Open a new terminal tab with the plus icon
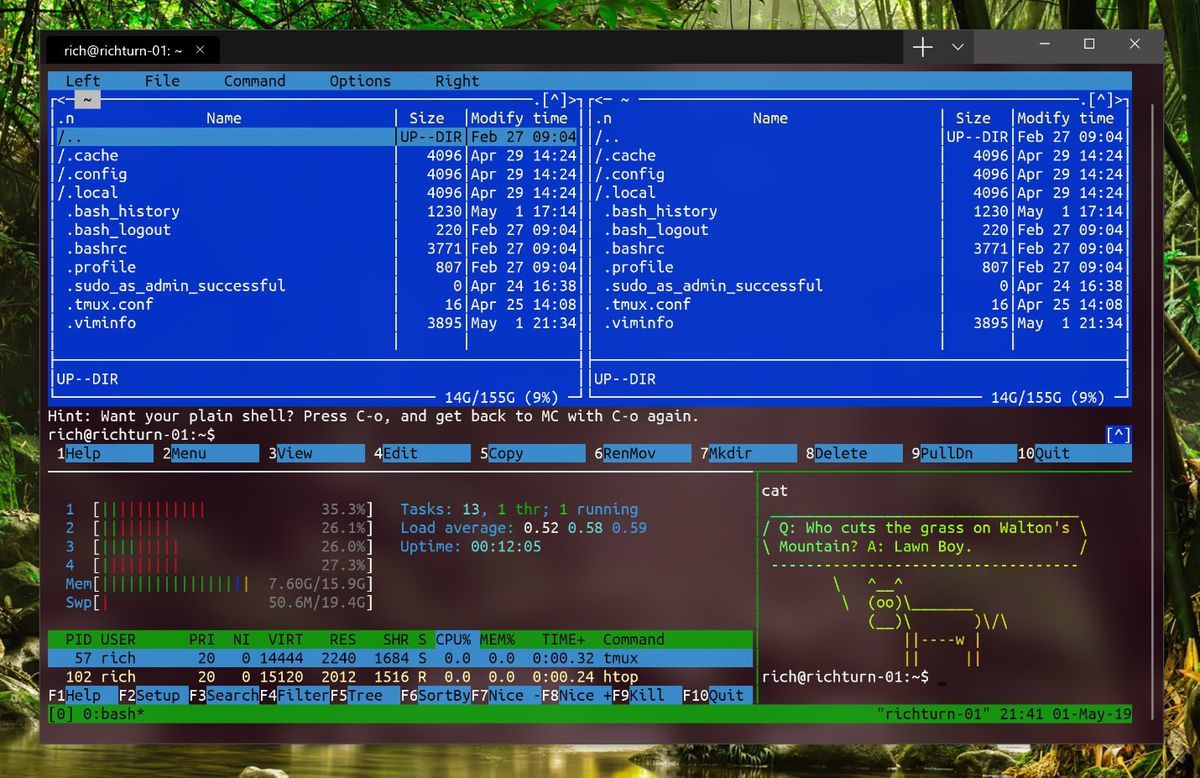The height and width of the screenshot is (778, 1200). (x=921, y=46)
